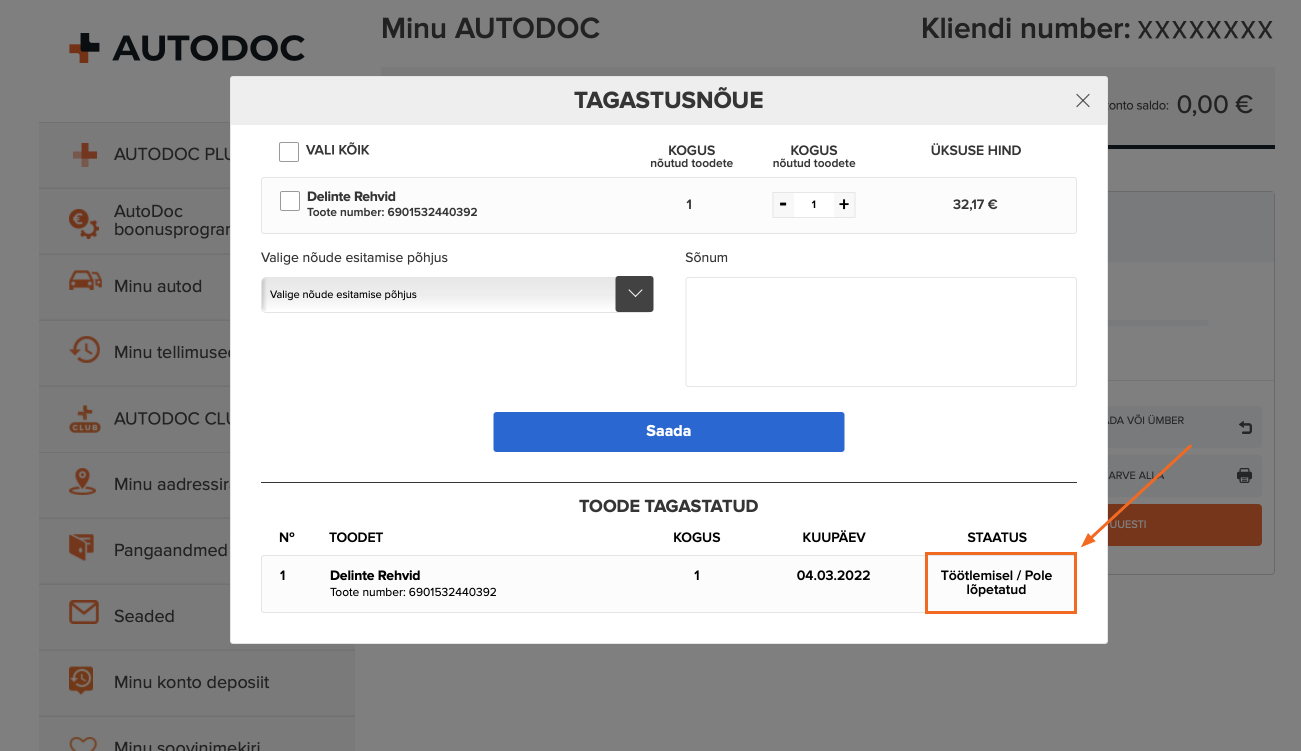Tick the Delinte Rehvid product checkbox
Image resolution: width=1301 pixels, height=751 pixels.
coord(290,201)
